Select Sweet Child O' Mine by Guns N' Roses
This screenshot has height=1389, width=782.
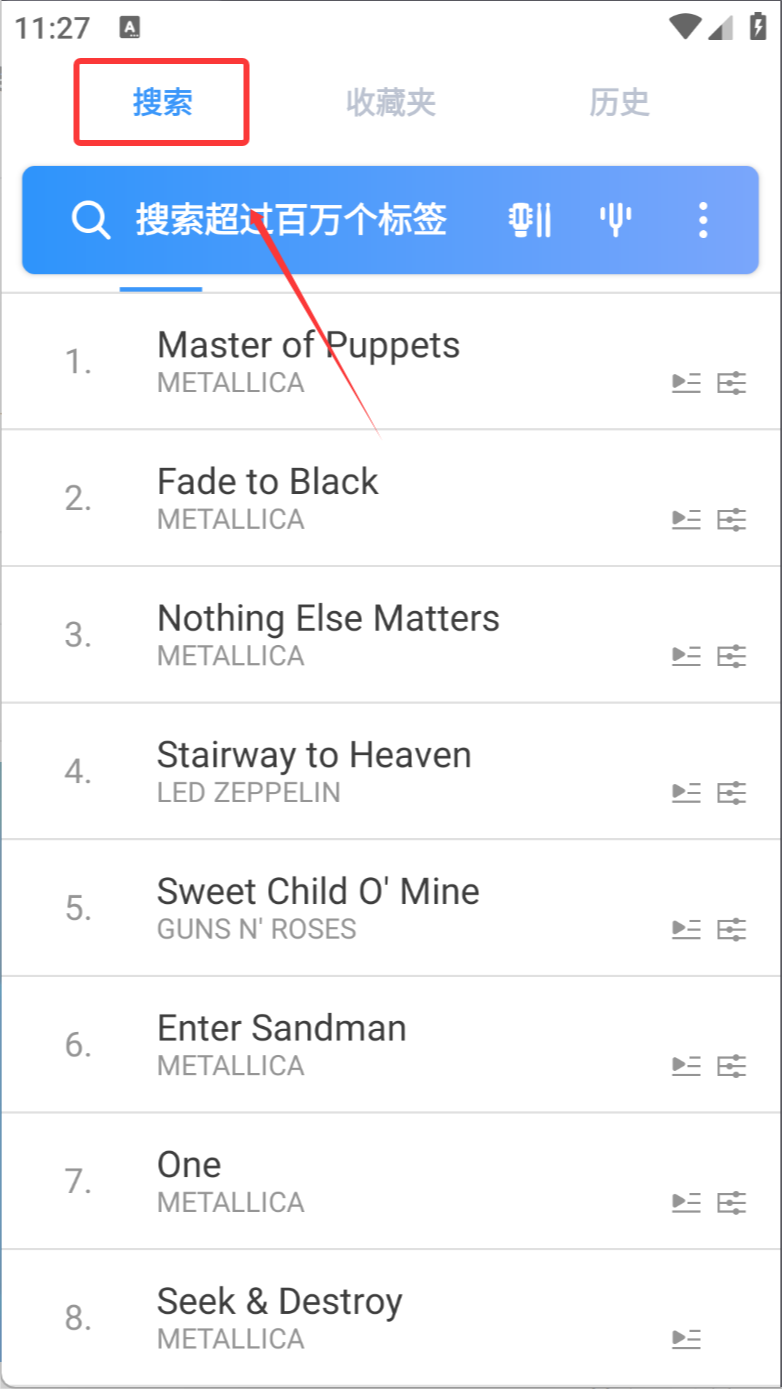tap(391, 908)
